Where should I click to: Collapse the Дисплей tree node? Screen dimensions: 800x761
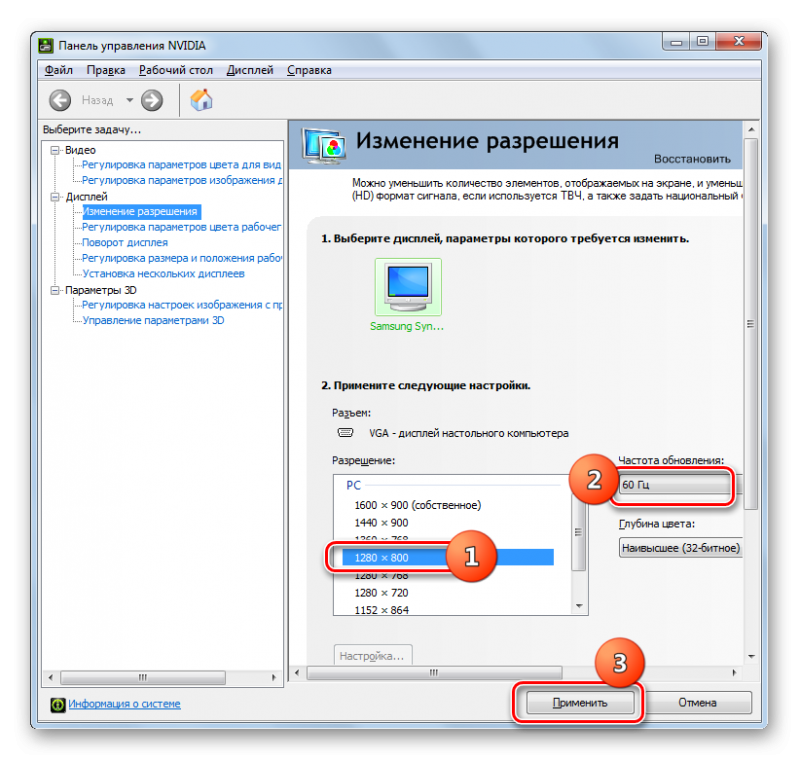pos(55,197)
